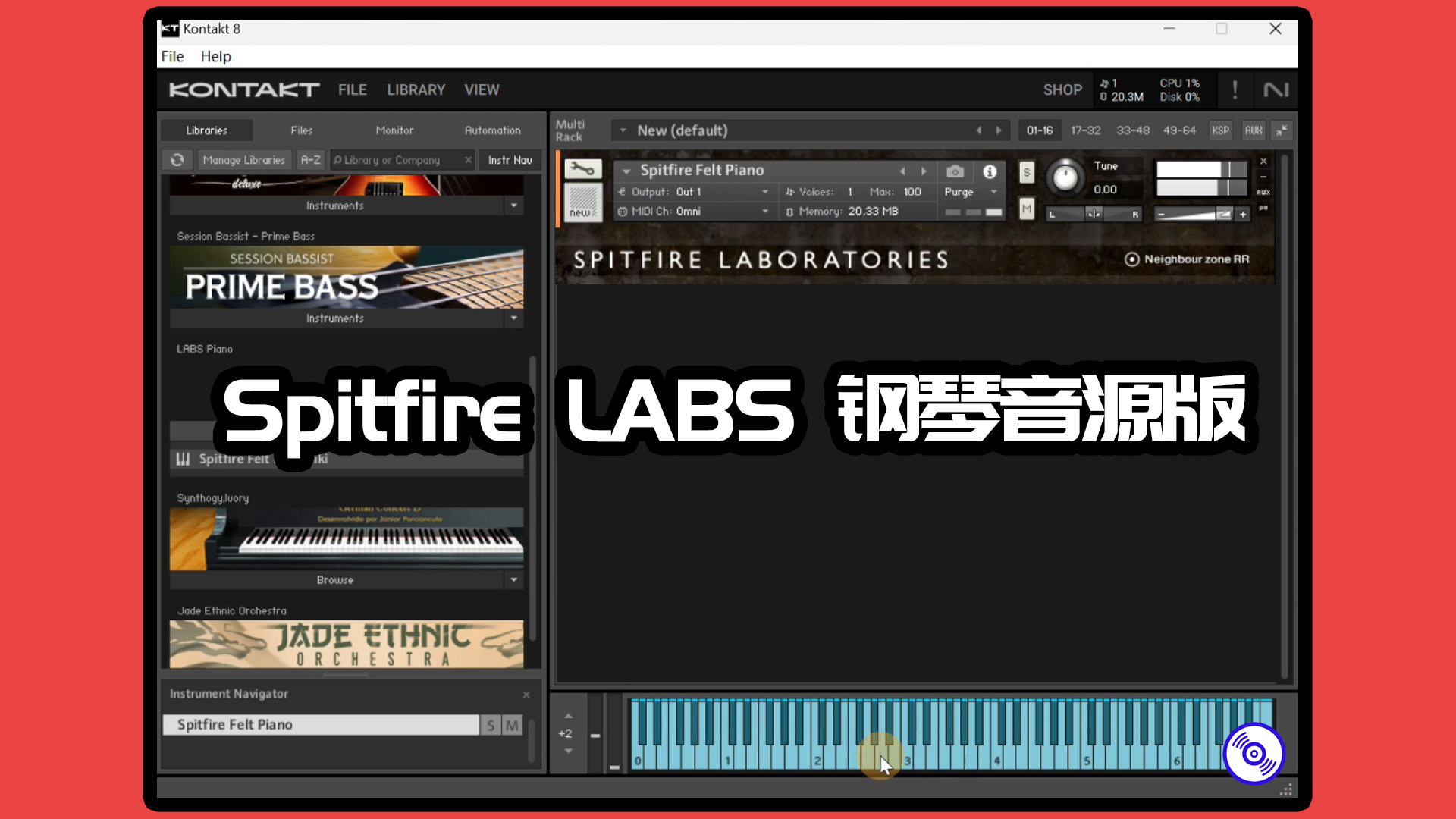Open the VIEW header menu
The image size is (1456, 819).
[482, 90]
